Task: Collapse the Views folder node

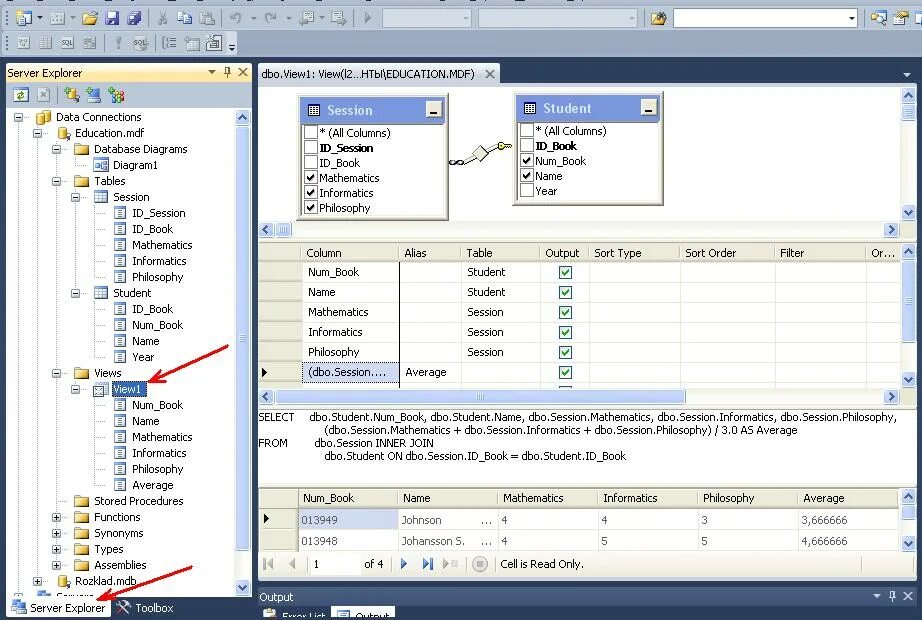Action: coord(56,373)
